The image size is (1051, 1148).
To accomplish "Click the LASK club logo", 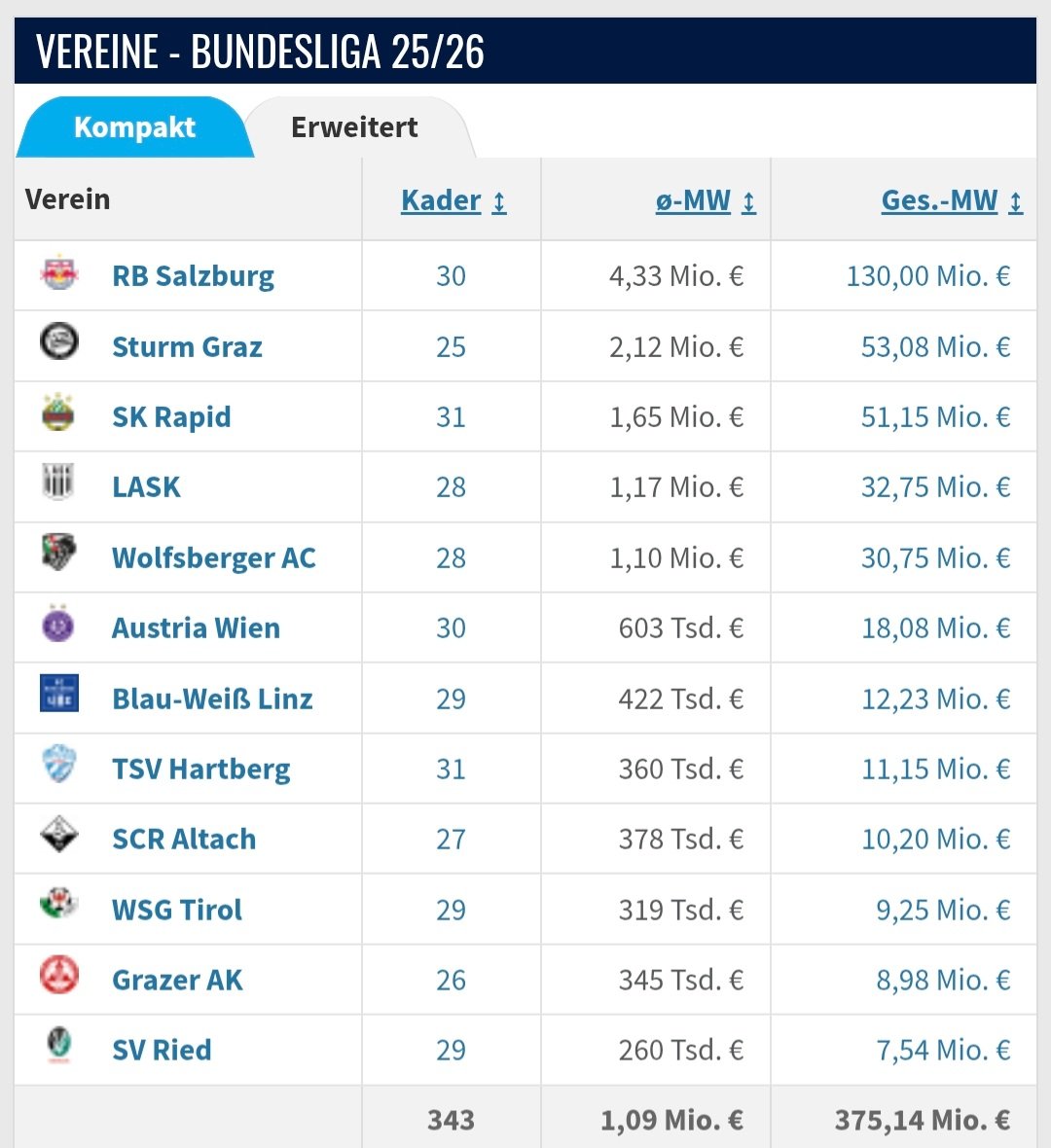I will pyautogui.click(x=59, y=484).
